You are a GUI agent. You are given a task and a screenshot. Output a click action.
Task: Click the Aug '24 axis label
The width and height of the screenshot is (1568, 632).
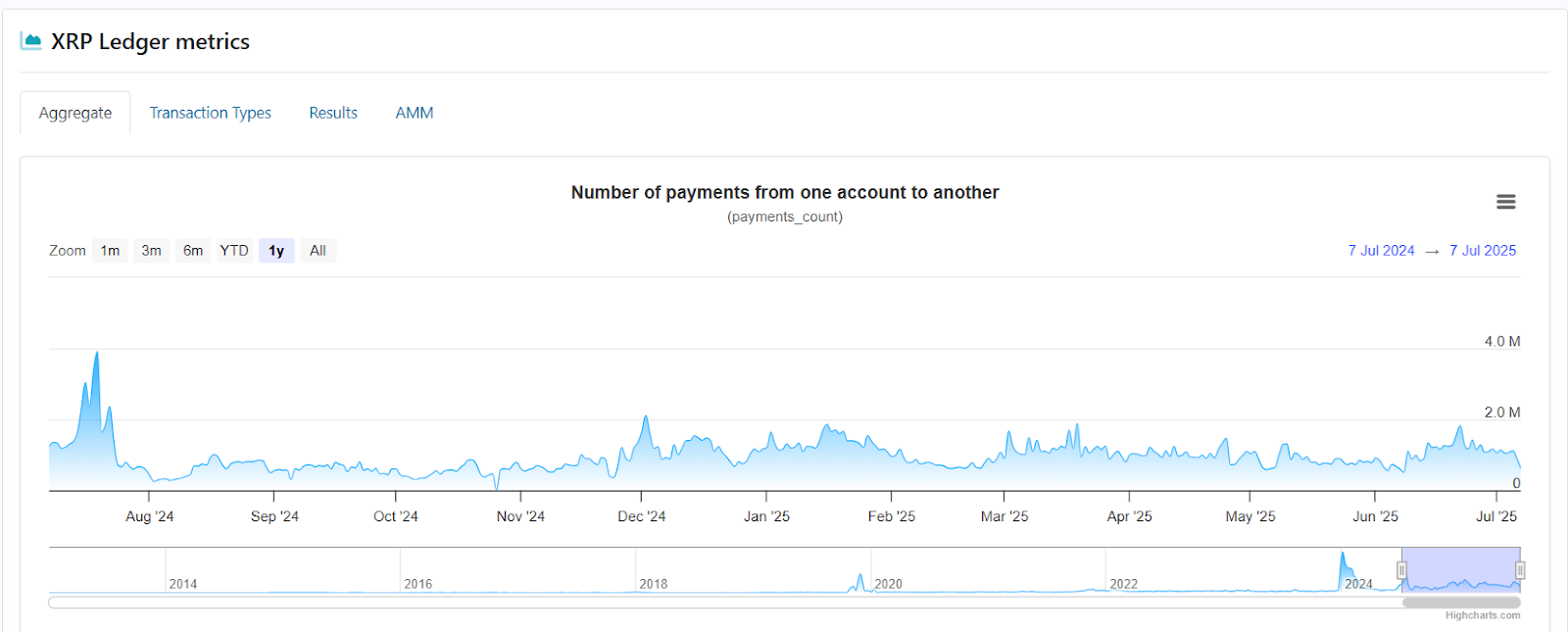coord(150,516)
